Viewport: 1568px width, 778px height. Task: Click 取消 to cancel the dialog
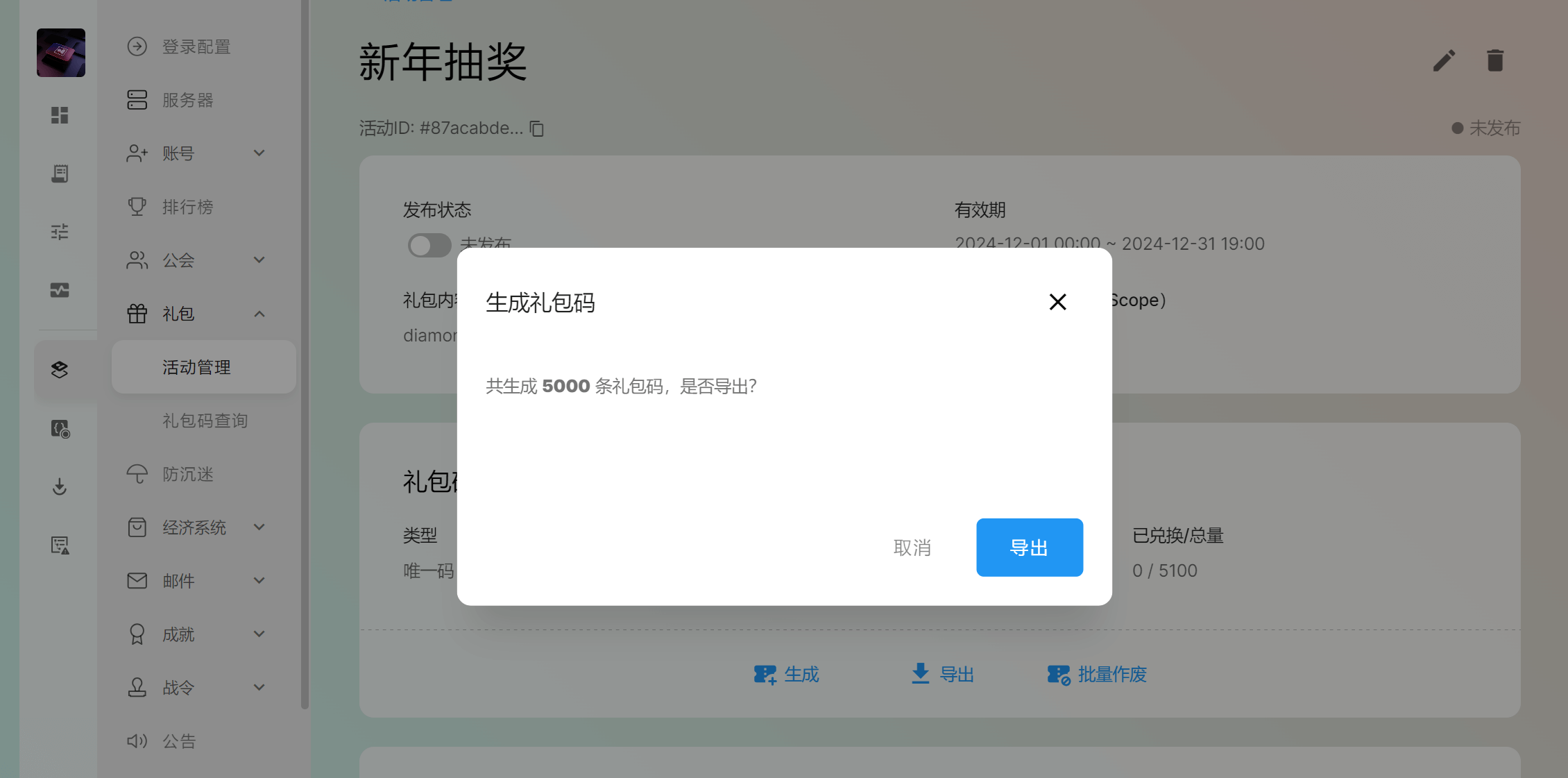coord(912,548)
